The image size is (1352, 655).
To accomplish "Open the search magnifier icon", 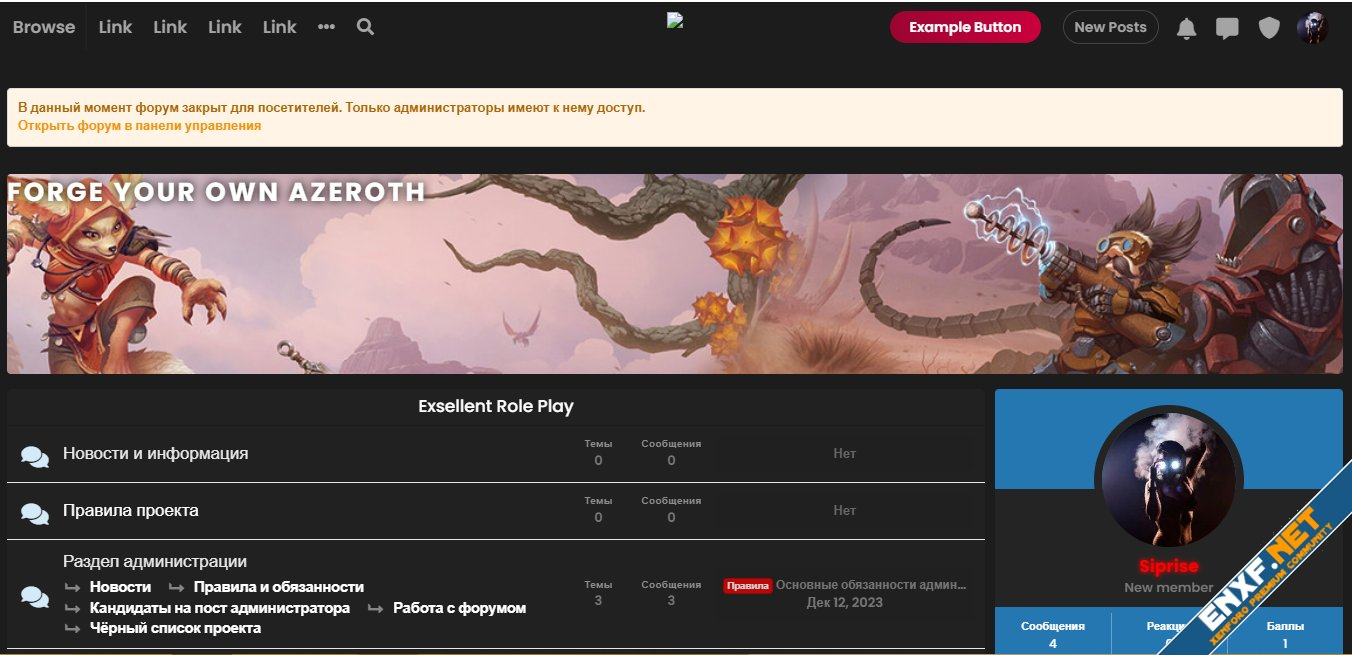I will pos(365,27).
